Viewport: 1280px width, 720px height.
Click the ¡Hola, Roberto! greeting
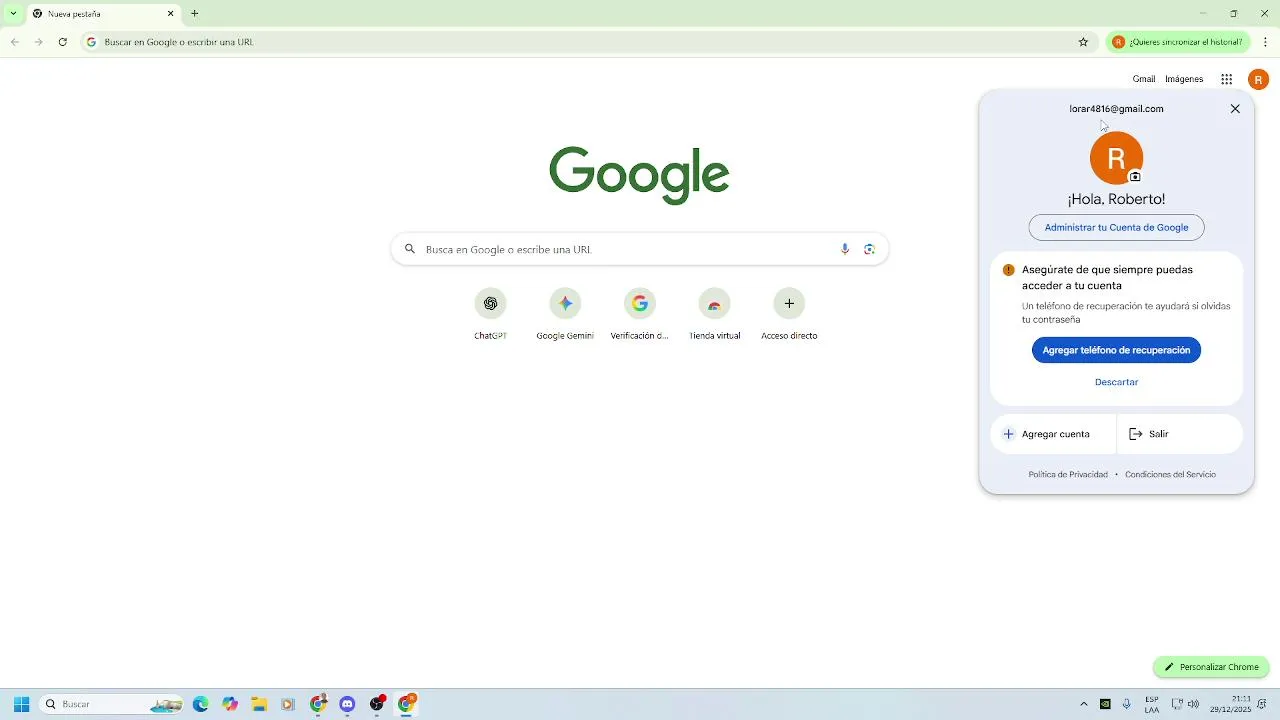tap(1116, 199)
